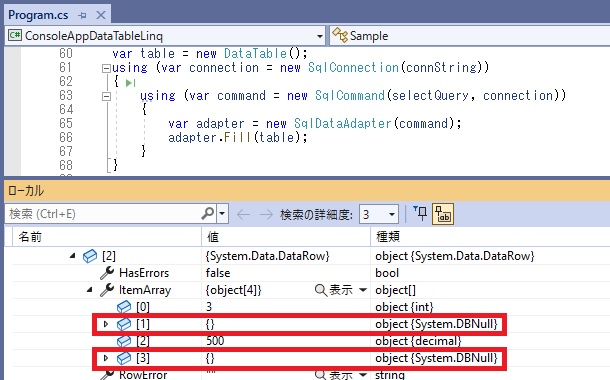Viewport: 610px width, 380px height.
Task: Click the SqlCommand type on line 63
Action: coord(350,95)
